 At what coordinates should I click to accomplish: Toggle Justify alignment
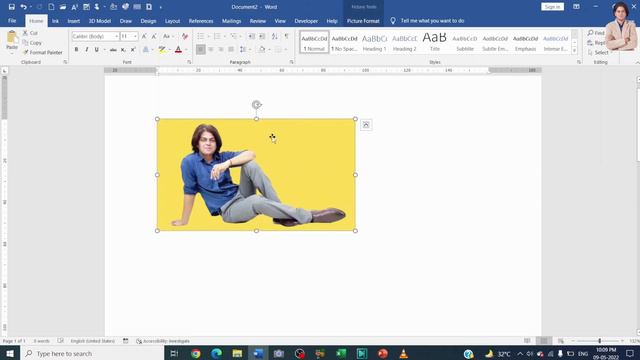click(x=231, y=49)
